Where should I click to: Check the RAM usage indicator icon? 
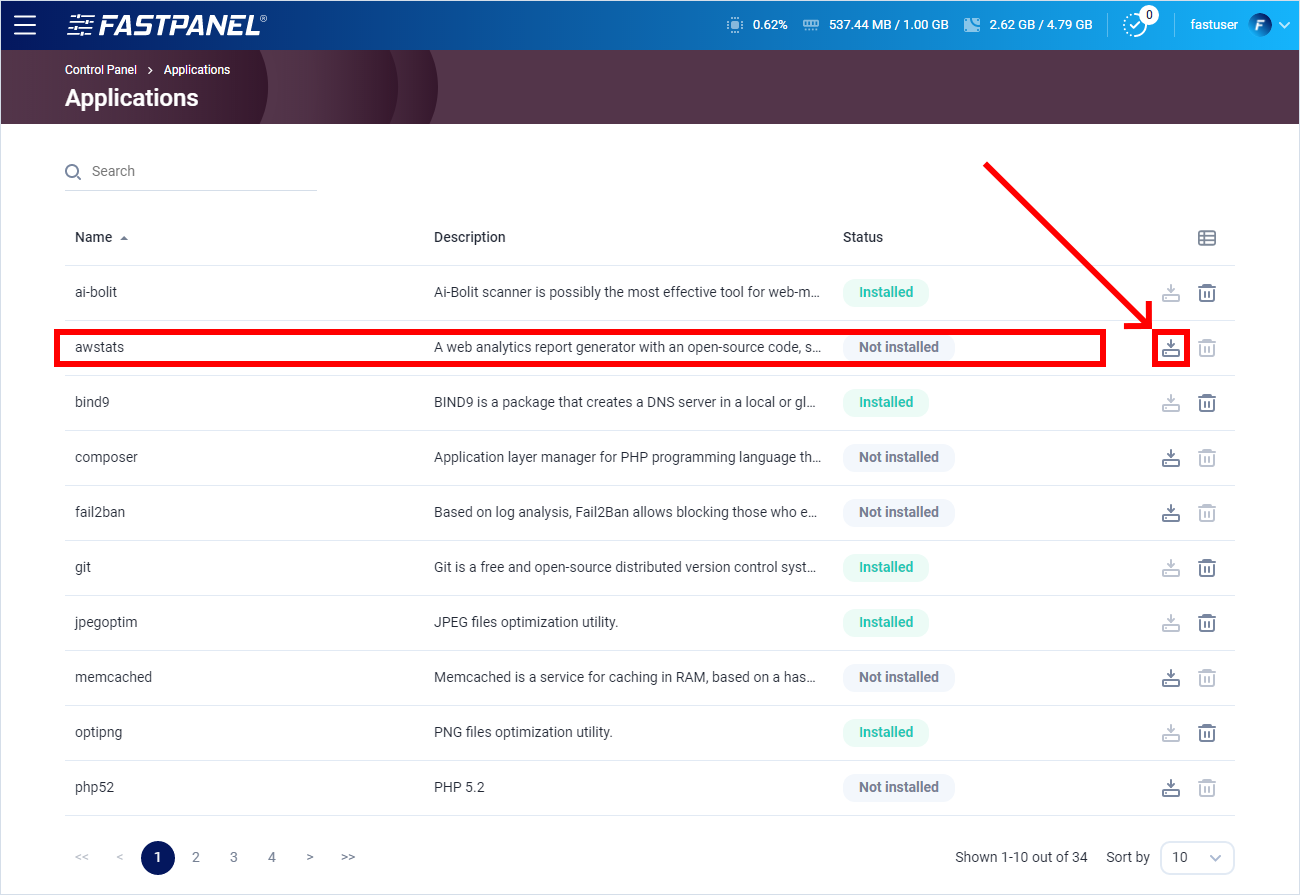[x=811, y=25]
